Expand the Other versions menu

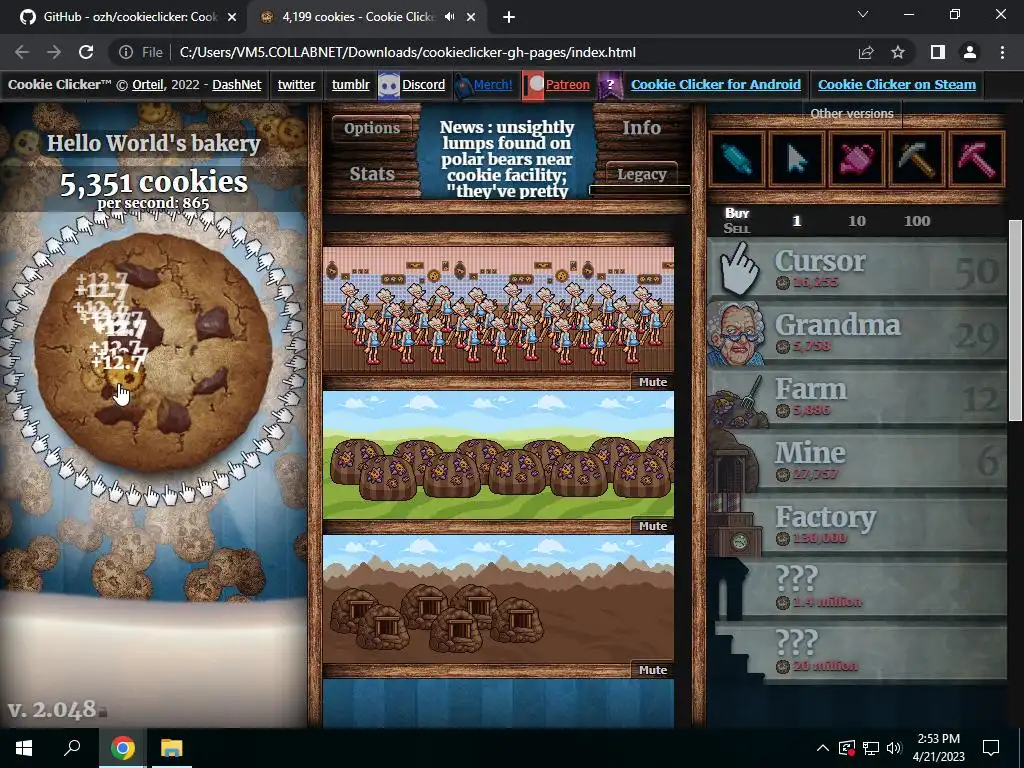coord(852,114)
